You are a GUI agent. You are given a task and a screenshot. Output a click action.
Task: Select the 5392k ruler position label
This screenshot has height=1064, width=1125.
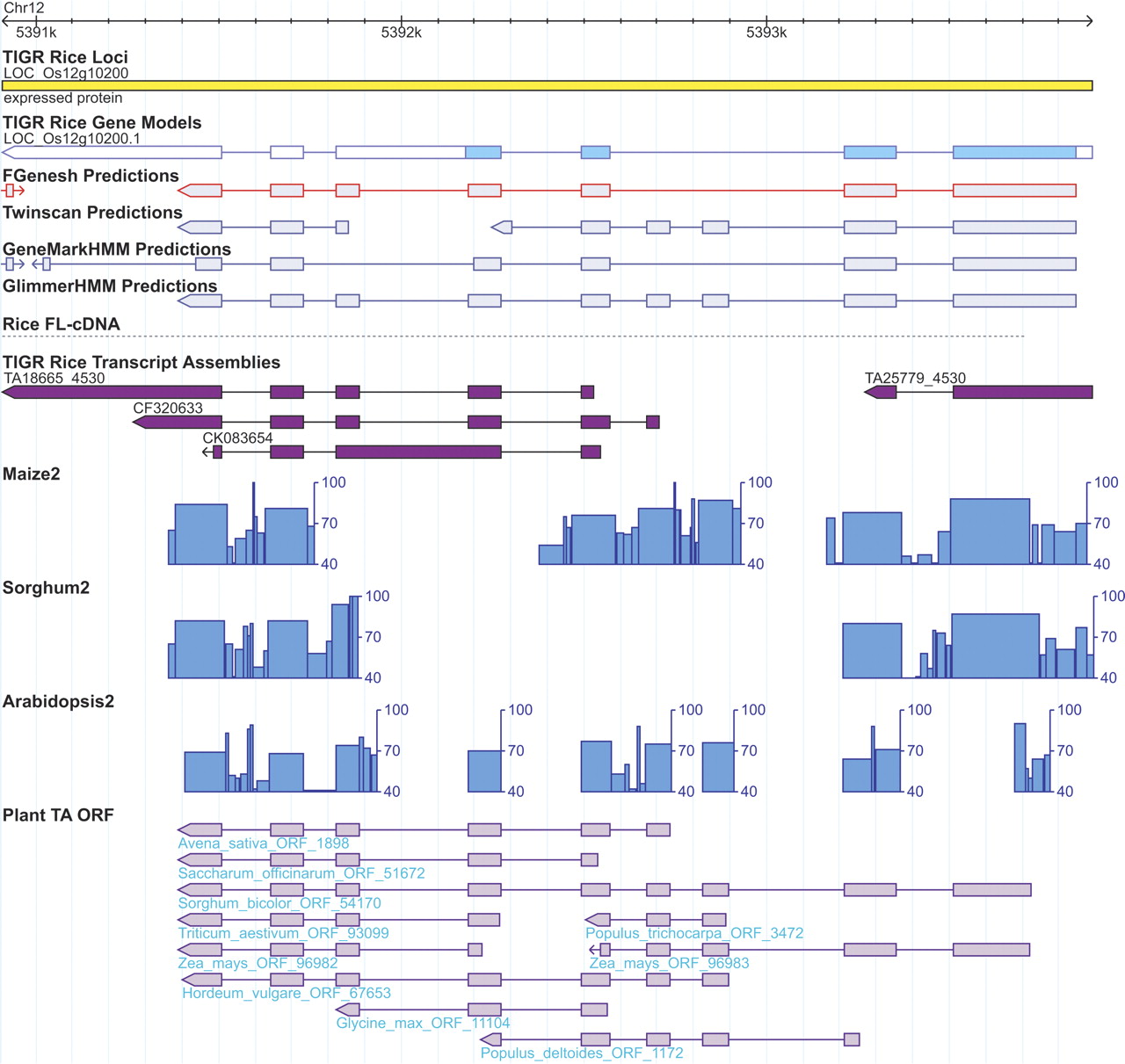click(x=402, y=33)
